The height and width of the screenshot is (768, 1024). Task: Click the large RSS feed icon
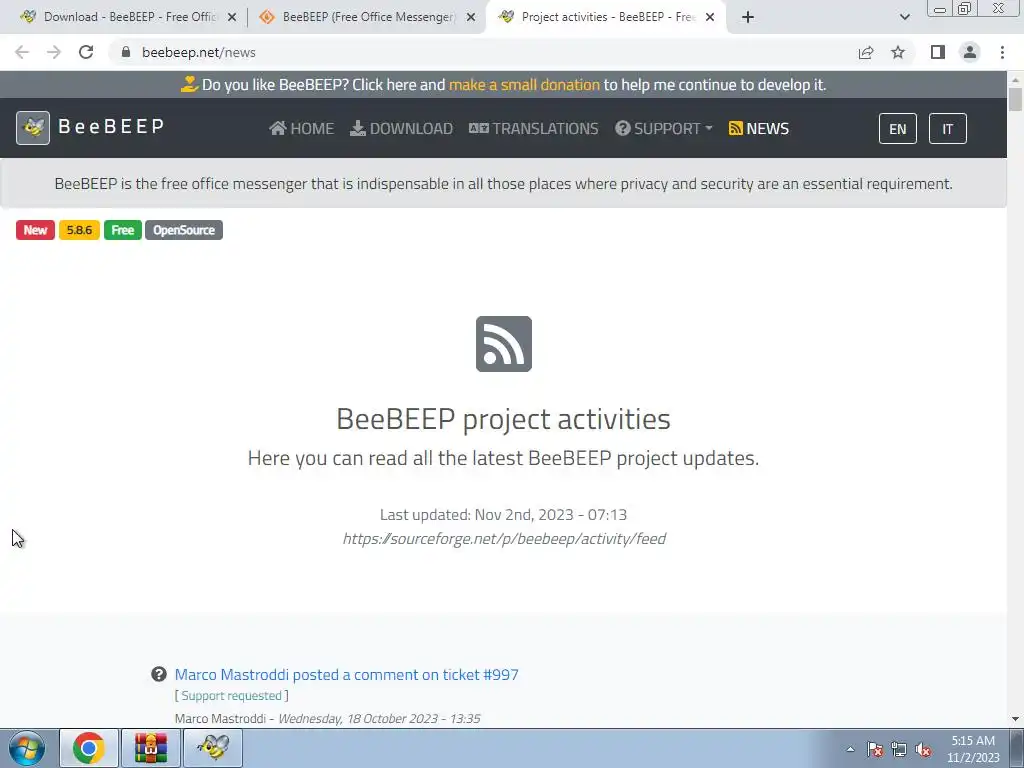click(504, 344)
